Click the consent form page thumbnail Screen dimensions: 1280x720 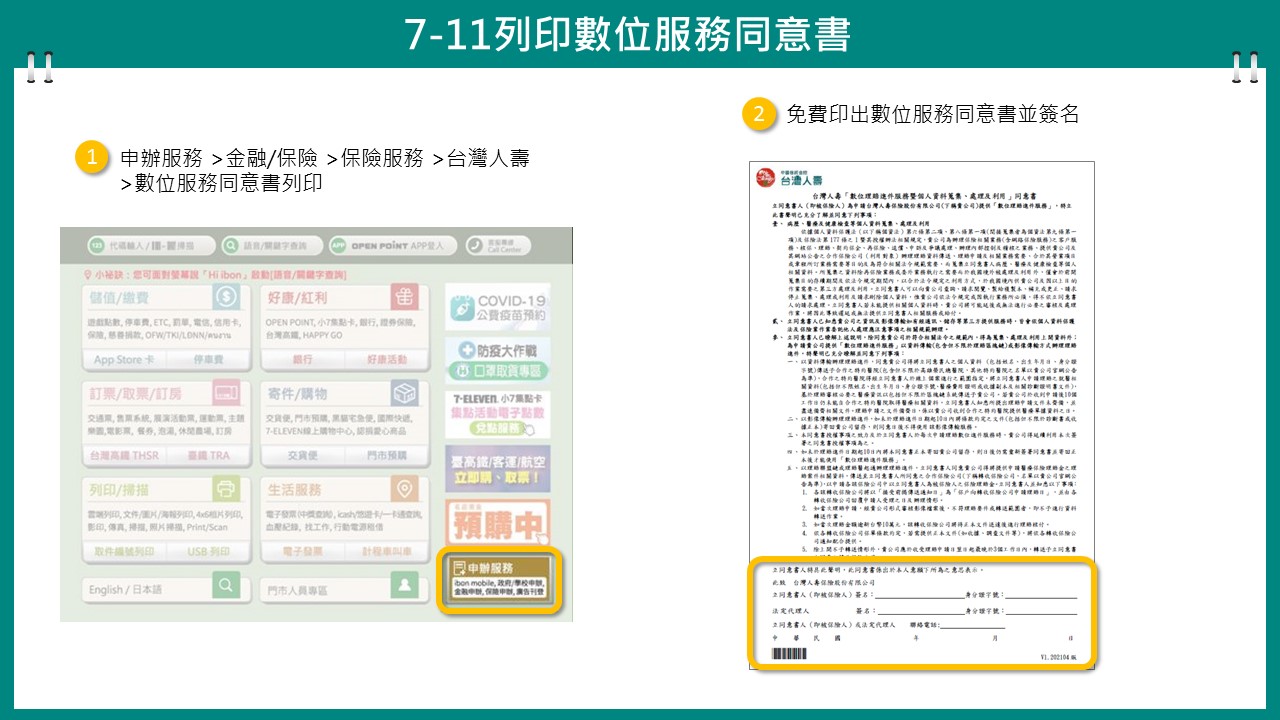coord(921,414)
